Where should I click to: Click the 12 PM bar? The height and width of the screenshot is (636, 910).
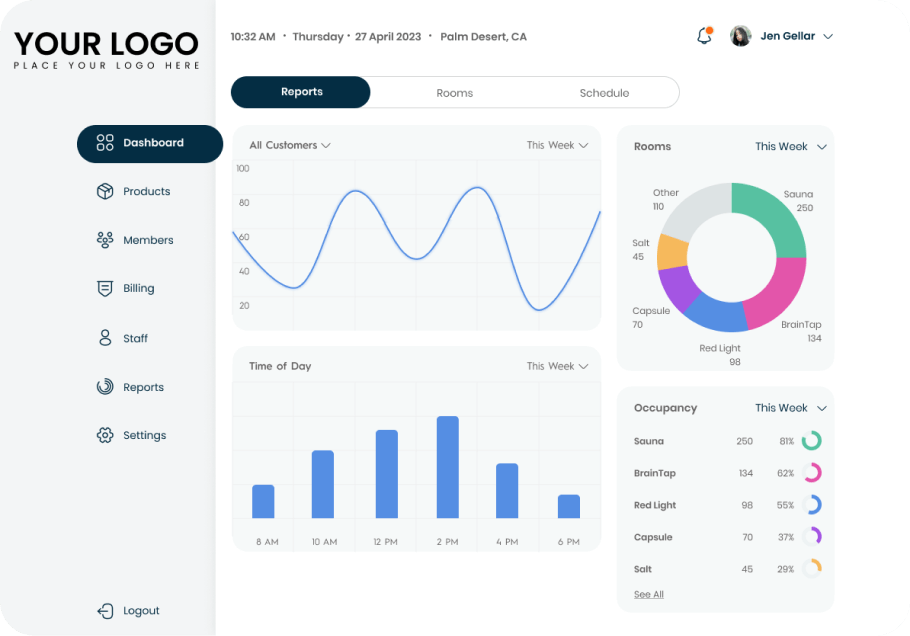tap(387, 474)
